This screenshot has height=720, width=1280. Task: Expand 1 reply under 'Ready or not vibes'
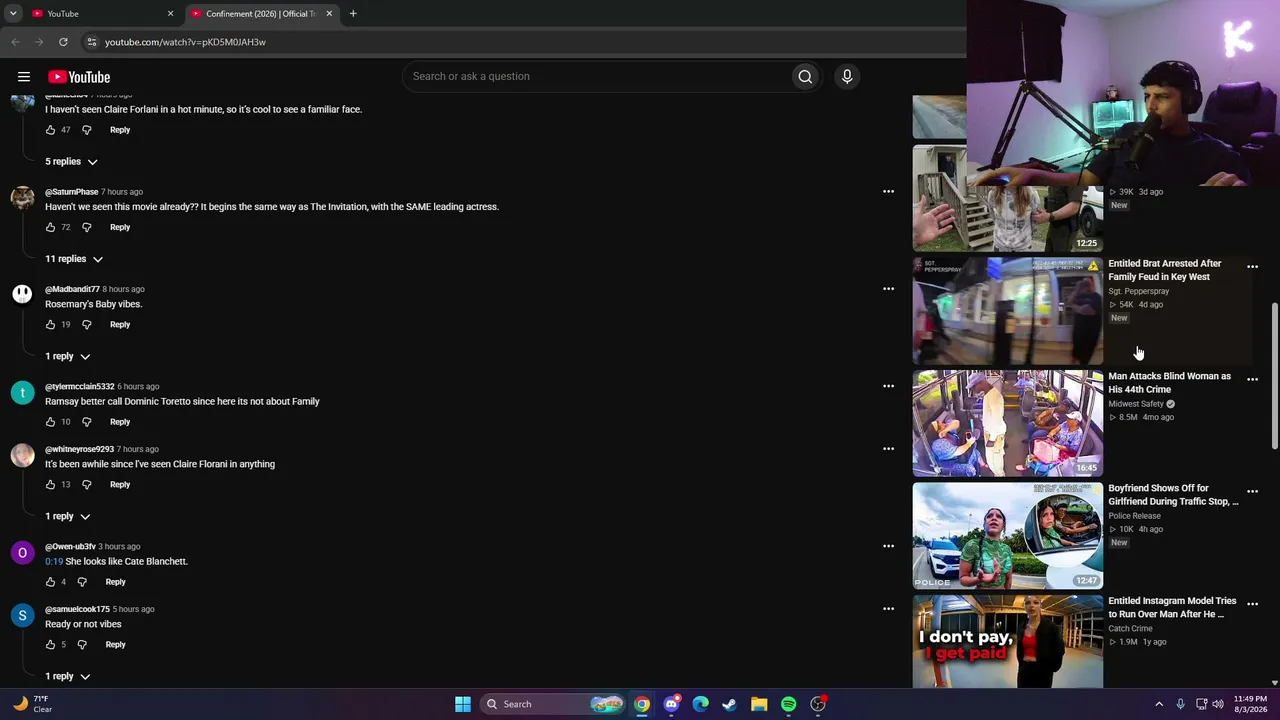pos(67,676)
